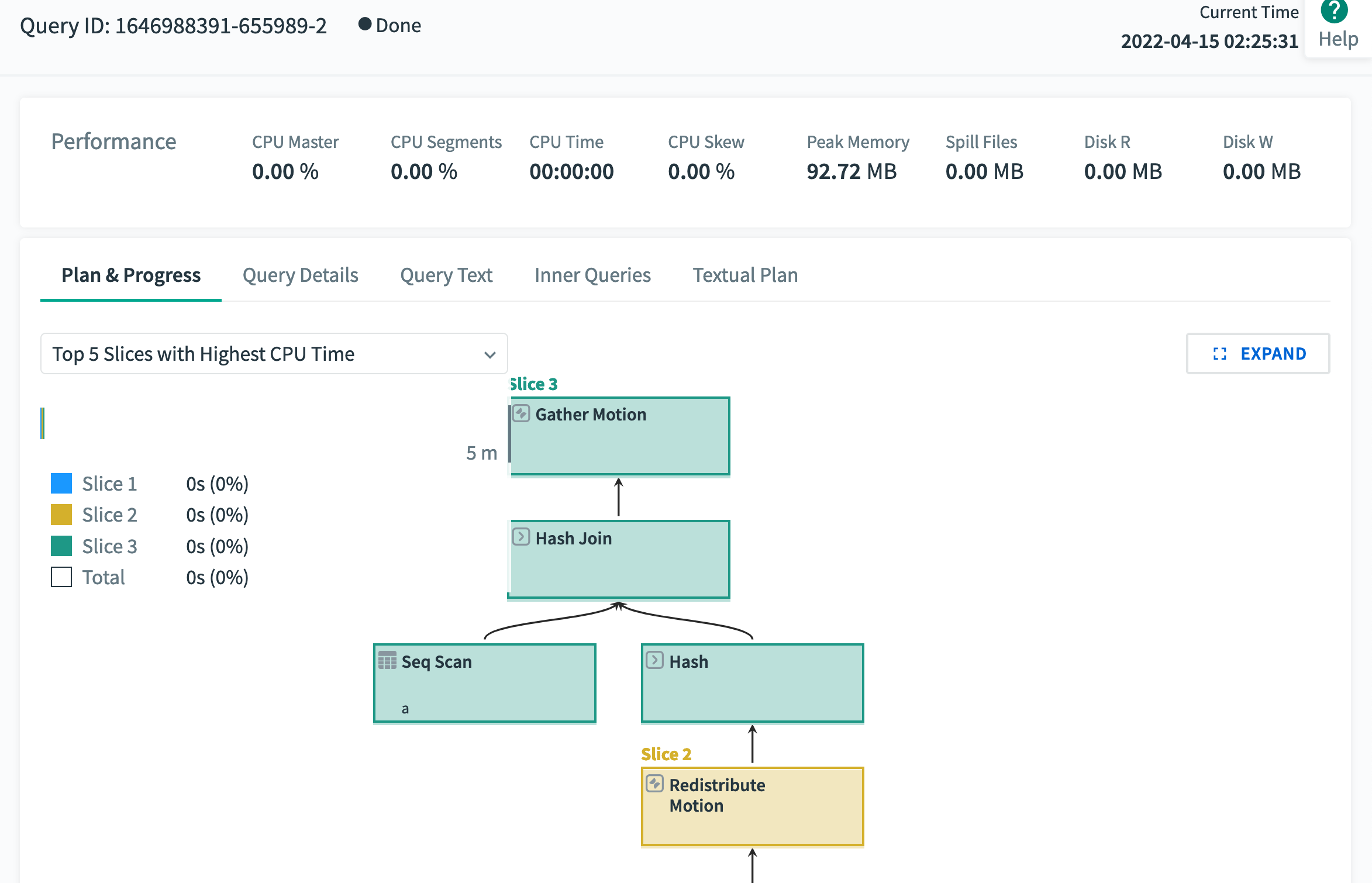Click the Disk W 0.00 MB value
The height and width of the screenshot is (883, 1372).
(x=1261, y=171)
